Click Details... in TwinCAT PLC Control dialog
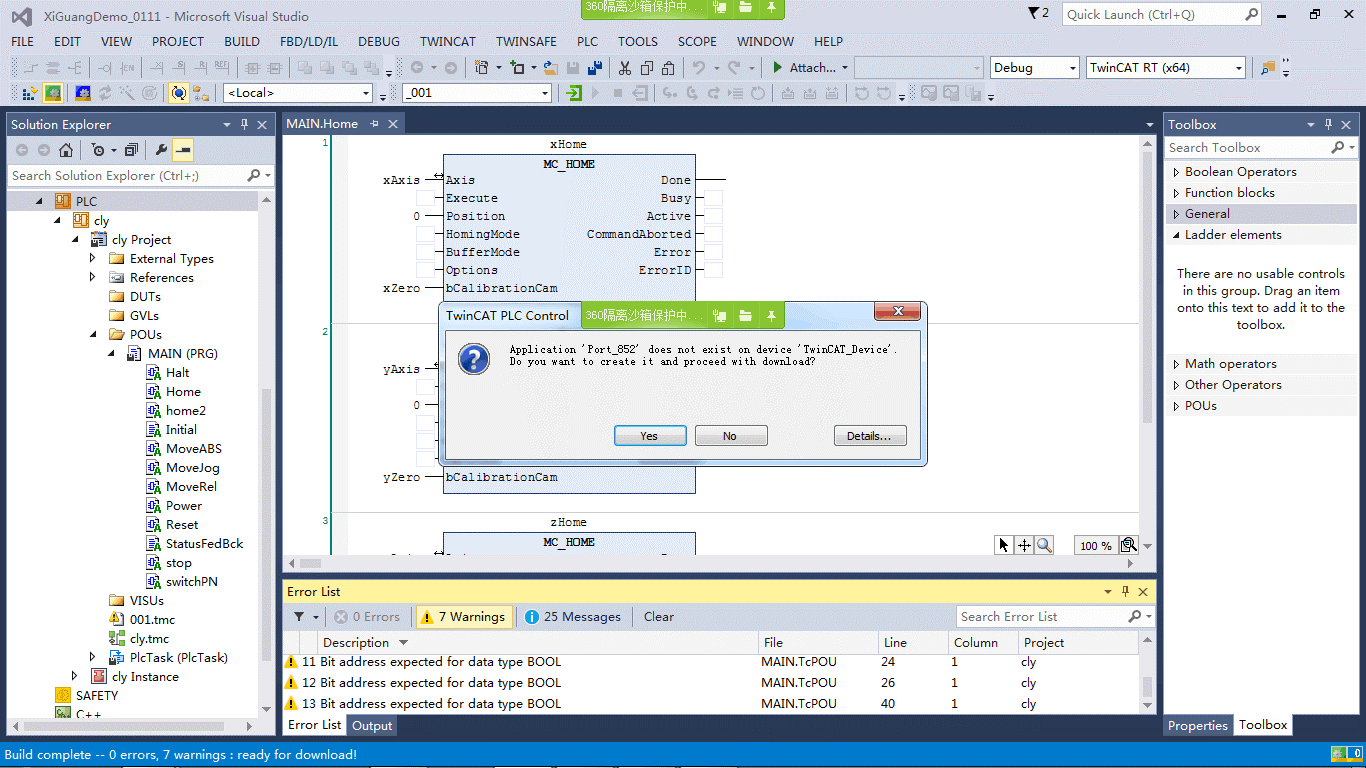 tap(869, 436)
